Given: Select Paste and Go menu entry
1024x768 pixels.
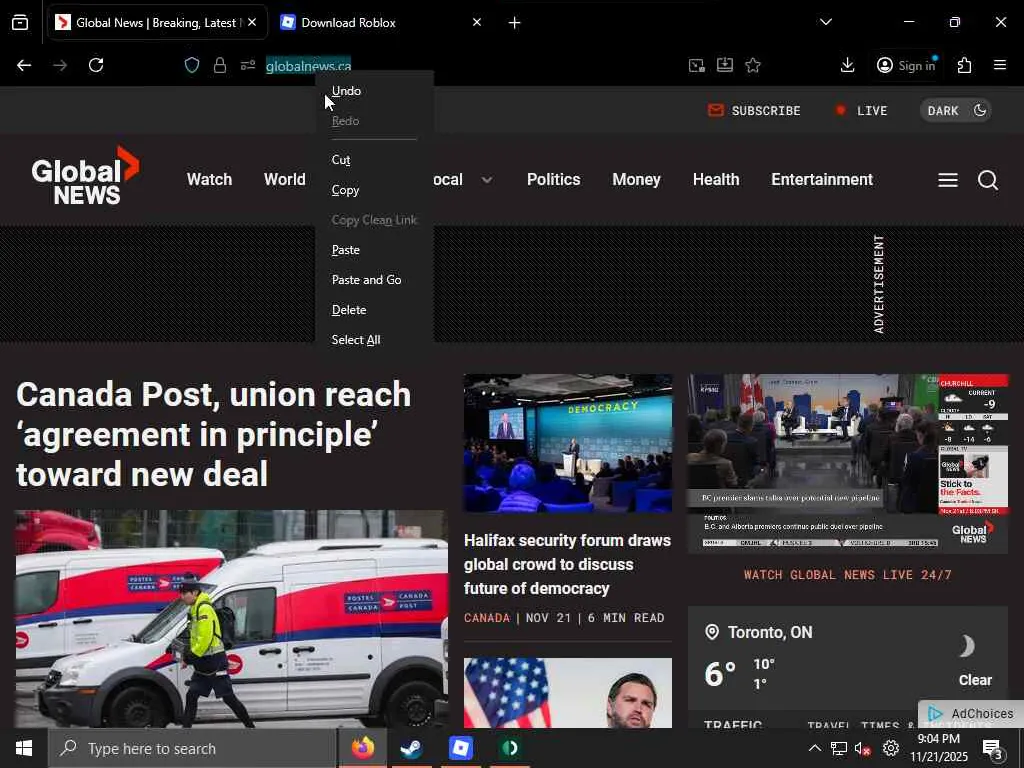Looking at the screenshot, I should click(x=374, y=280).
